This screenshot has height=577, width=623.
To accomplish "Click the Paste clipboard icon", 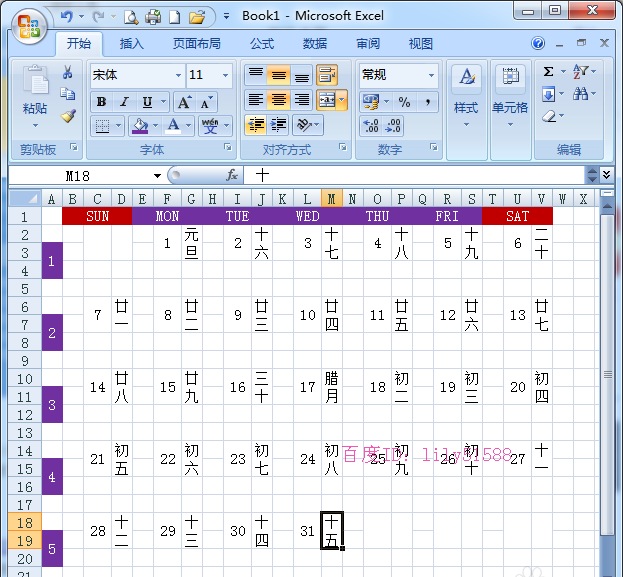I will (x=35, y=79).
